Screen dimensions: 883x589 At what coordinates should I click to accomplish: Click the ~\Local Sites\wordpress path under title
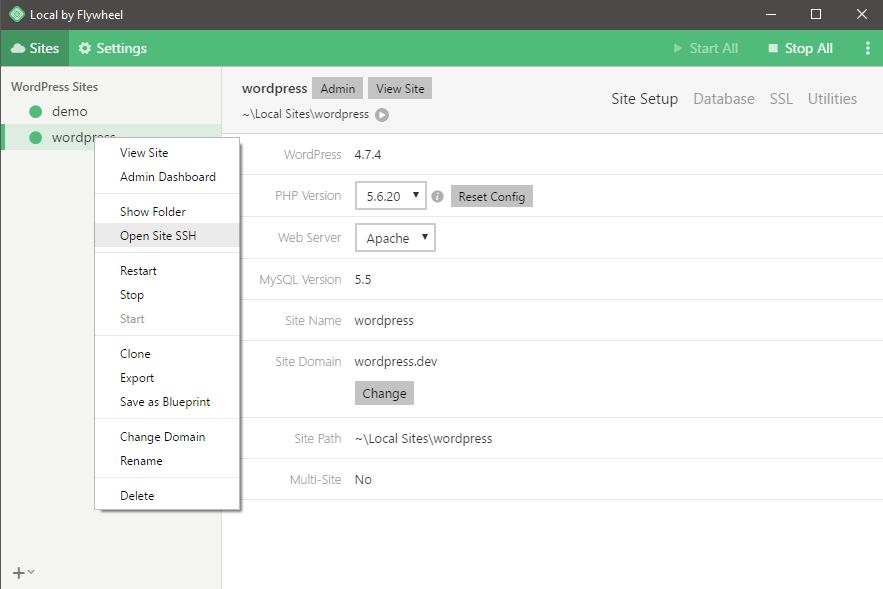click(306, 114)
